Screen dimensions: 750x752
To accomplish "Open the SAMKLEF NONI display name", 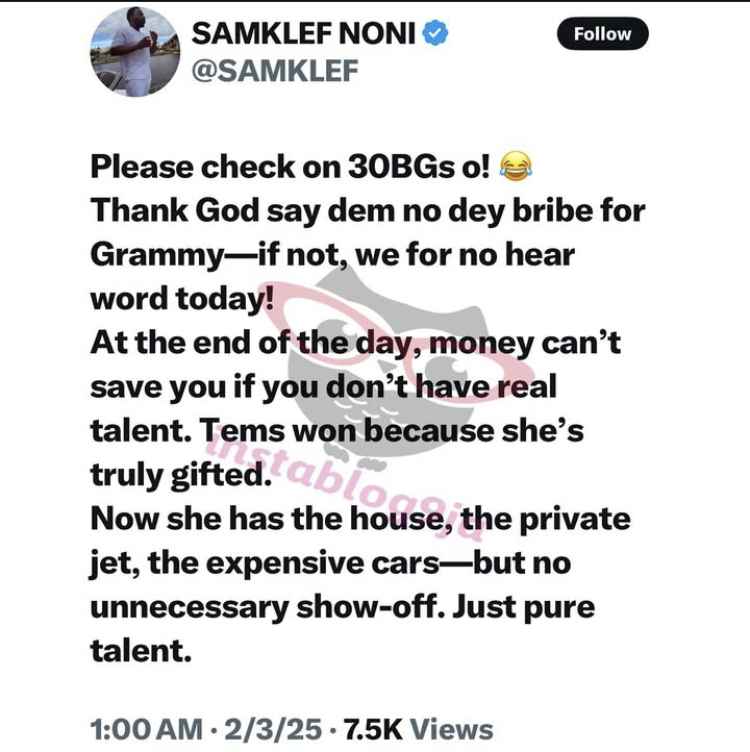I will [x=303, y=34].
